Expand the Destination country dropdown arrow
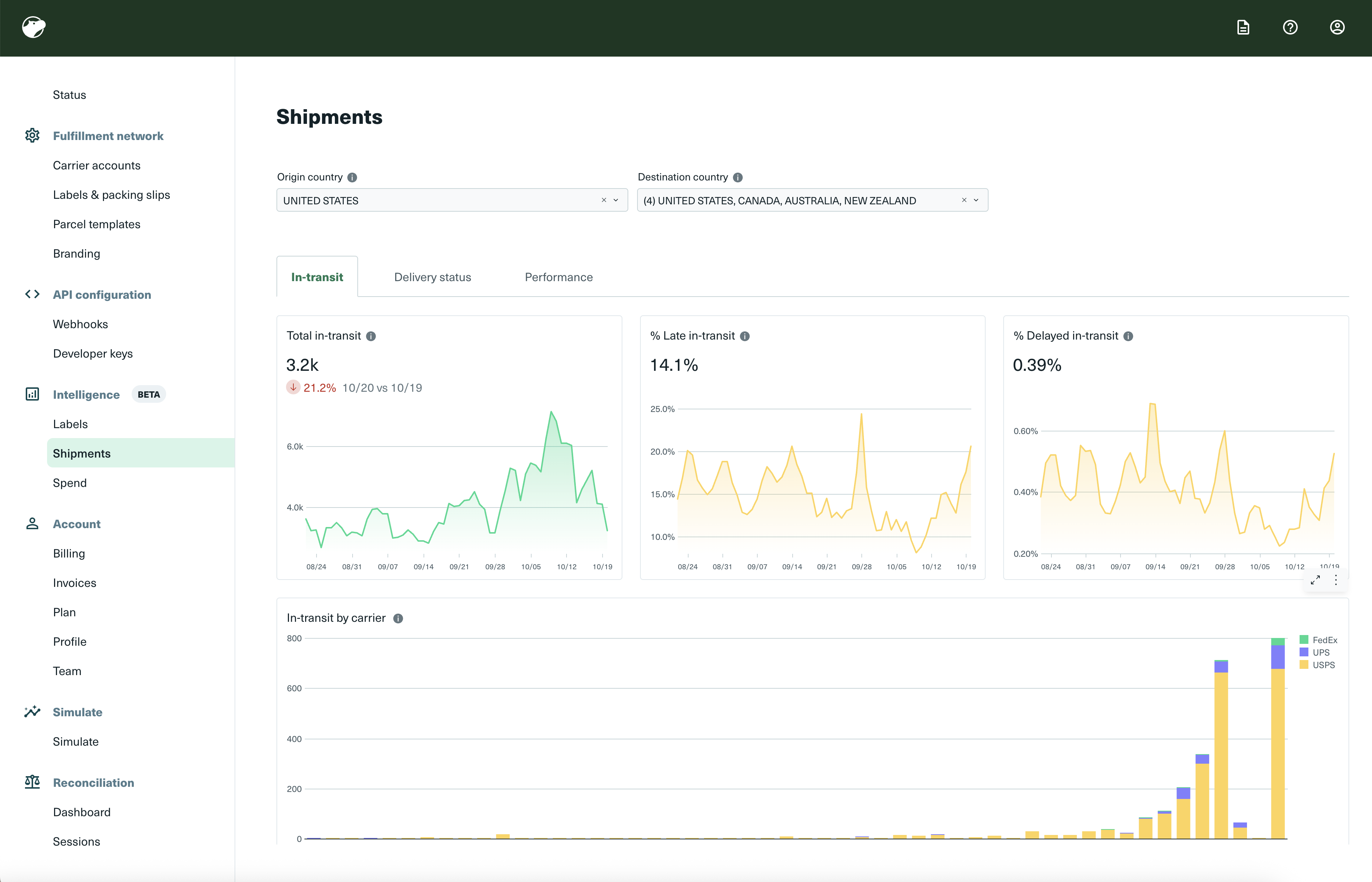The image size is (1372, 882). coord(976,200)
